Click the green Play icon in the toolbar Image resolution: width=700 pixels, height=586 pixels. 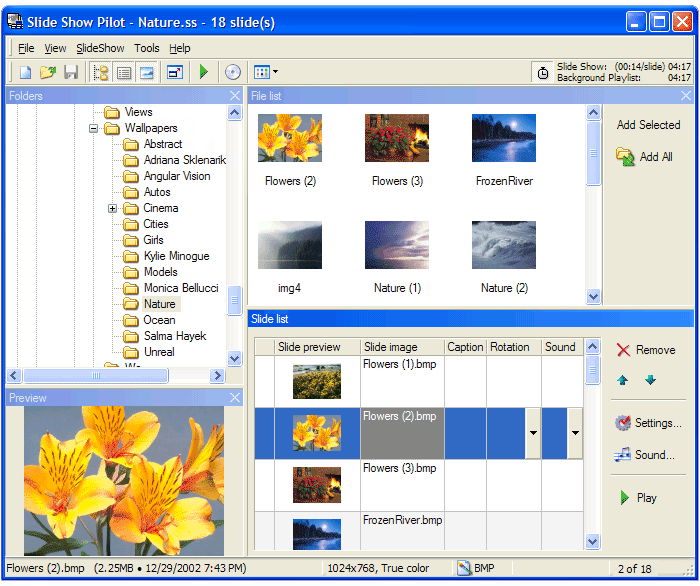(x=204, y=72)
